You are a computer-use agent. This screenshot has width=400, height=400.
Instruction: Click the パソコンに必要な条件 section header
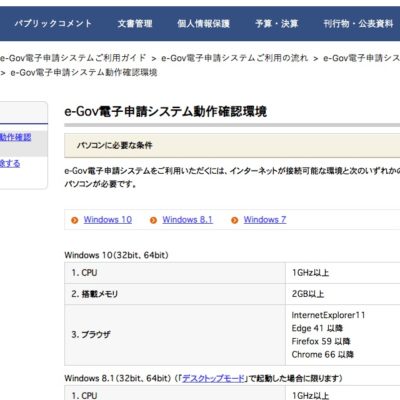point(232,145)
